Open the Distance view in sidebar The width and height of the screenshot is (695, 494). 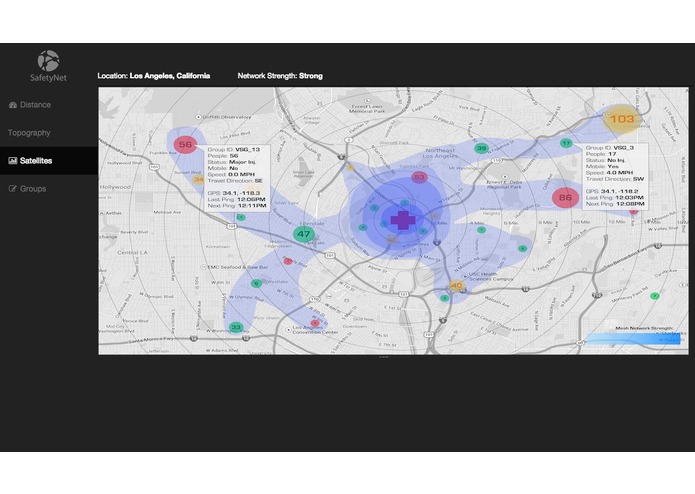point(30,105)
